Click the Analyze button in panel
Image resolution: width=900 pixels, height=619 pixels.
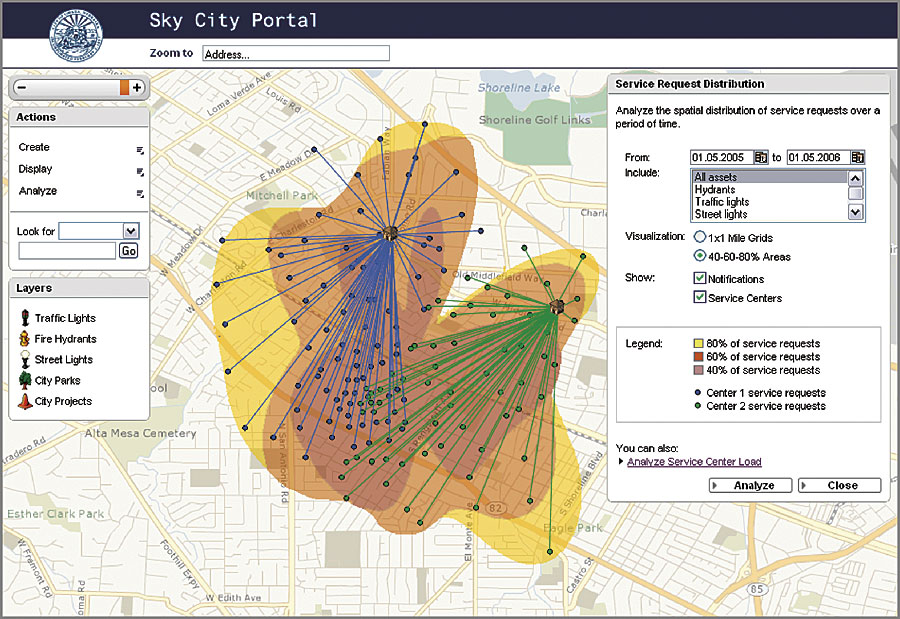pos(750,485)
